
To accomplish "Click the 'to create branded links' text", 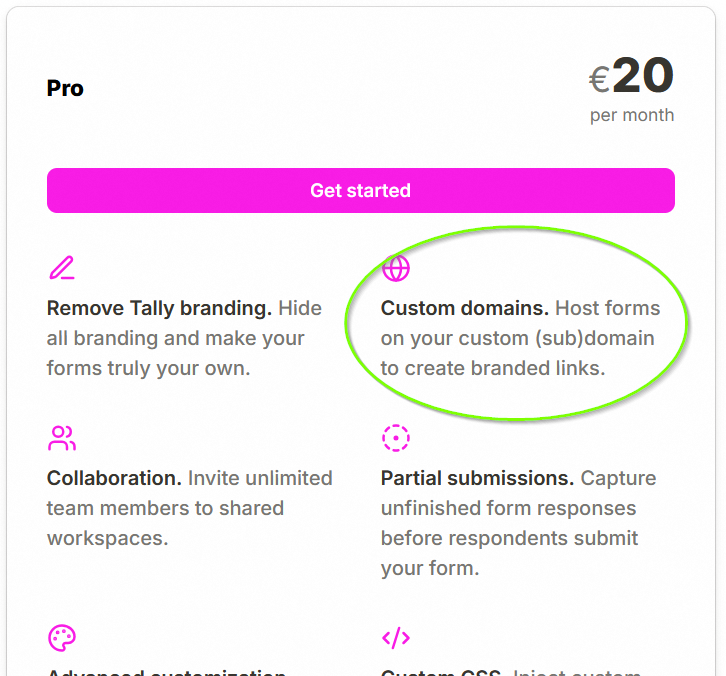I will (493, 368).
